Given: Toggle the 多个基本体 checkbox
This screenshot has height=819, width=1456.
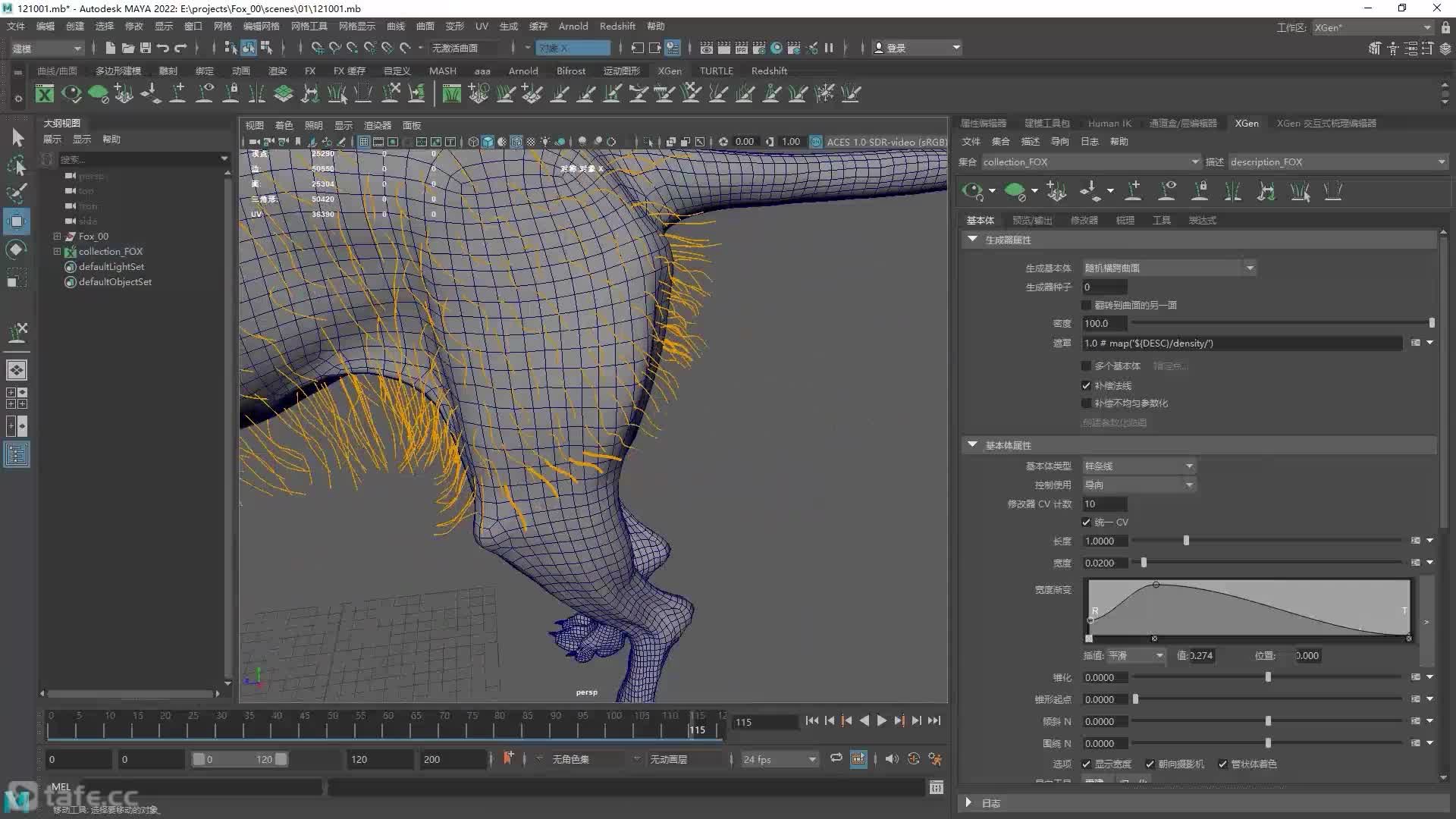Looking at the screenshot, I should click(1086, 366).
